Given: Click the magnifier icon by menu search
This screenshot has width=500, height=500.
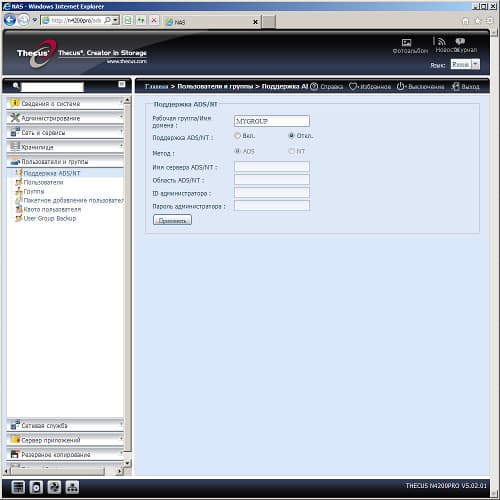Looking at the screenshot, I should (15, 86).
